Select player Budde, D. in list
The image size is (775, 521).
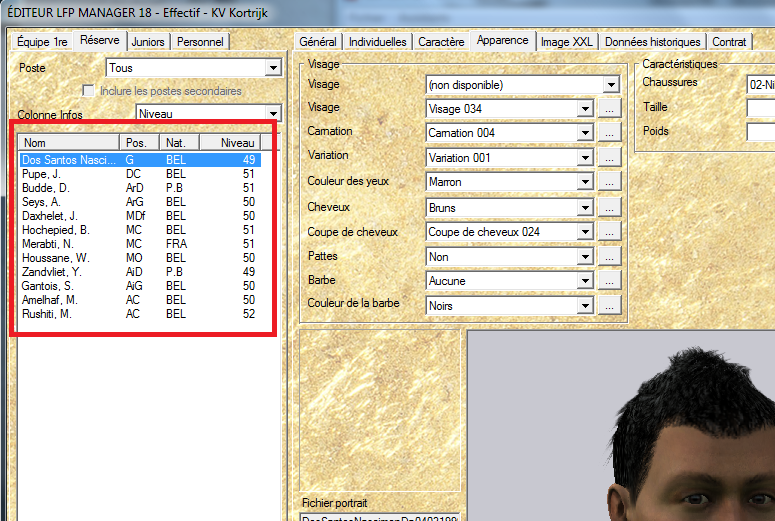pos(140,188)
